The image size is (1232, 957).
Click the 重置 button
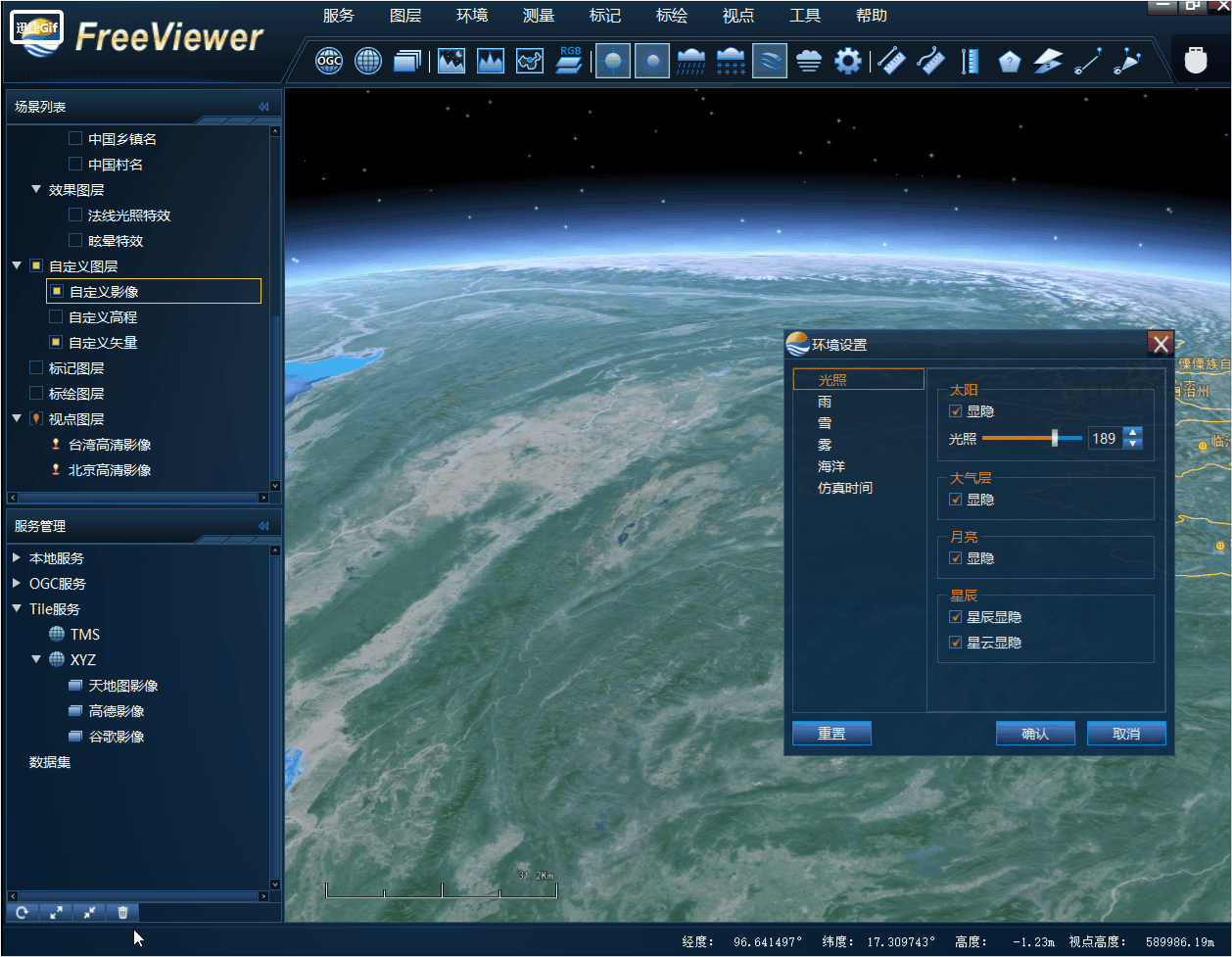tap(831, 734)
